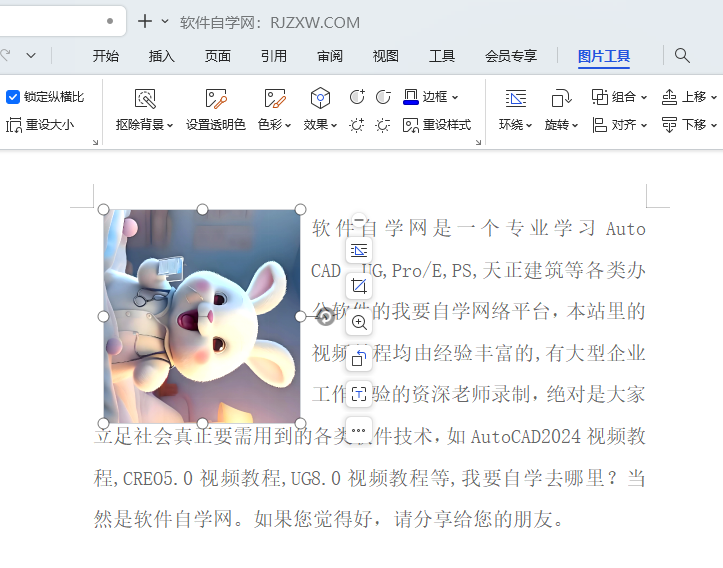
Task: Click the increase contrast icon
Action: point(357,97)
